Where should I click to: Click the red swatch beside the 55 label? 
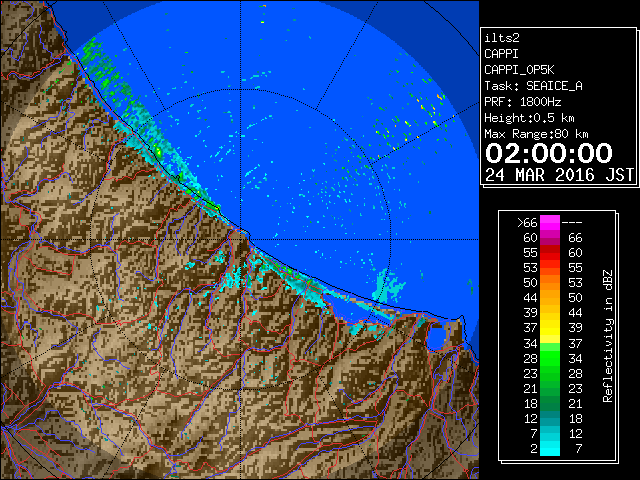click(549, 253)
